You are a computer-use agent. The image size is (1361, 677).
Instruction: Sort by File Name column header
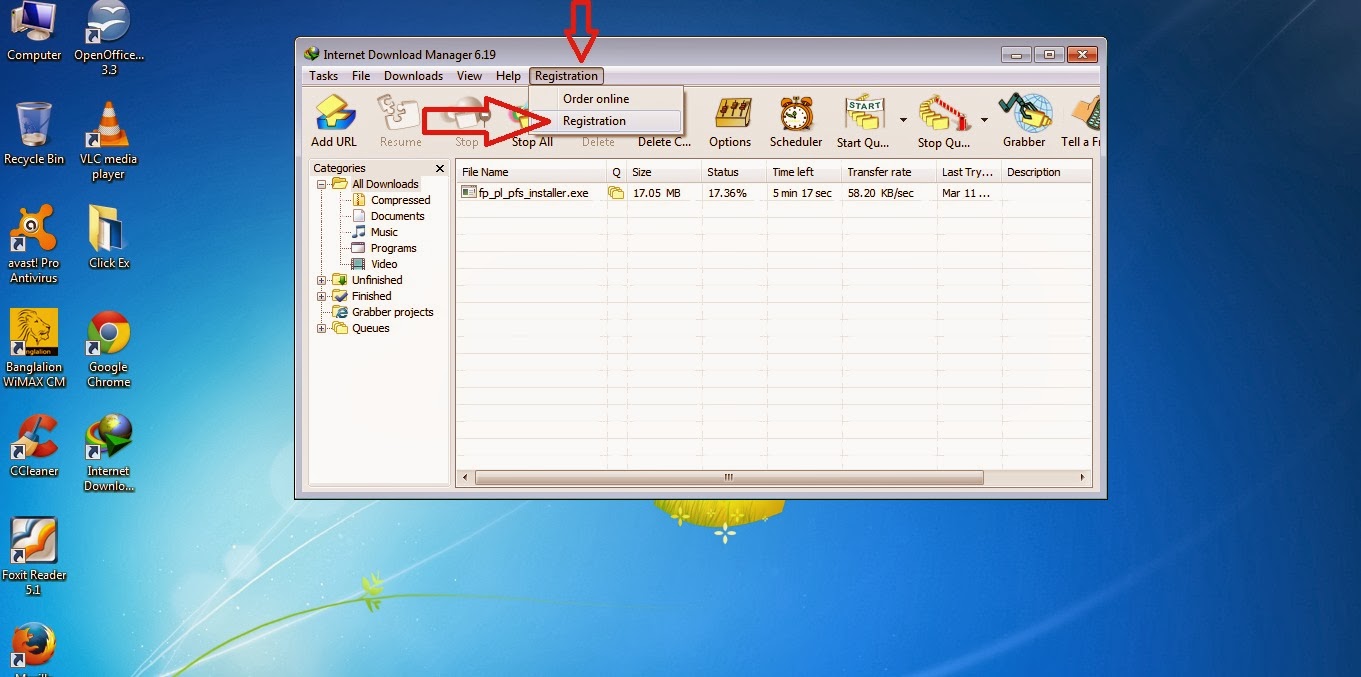click(531, 172)
